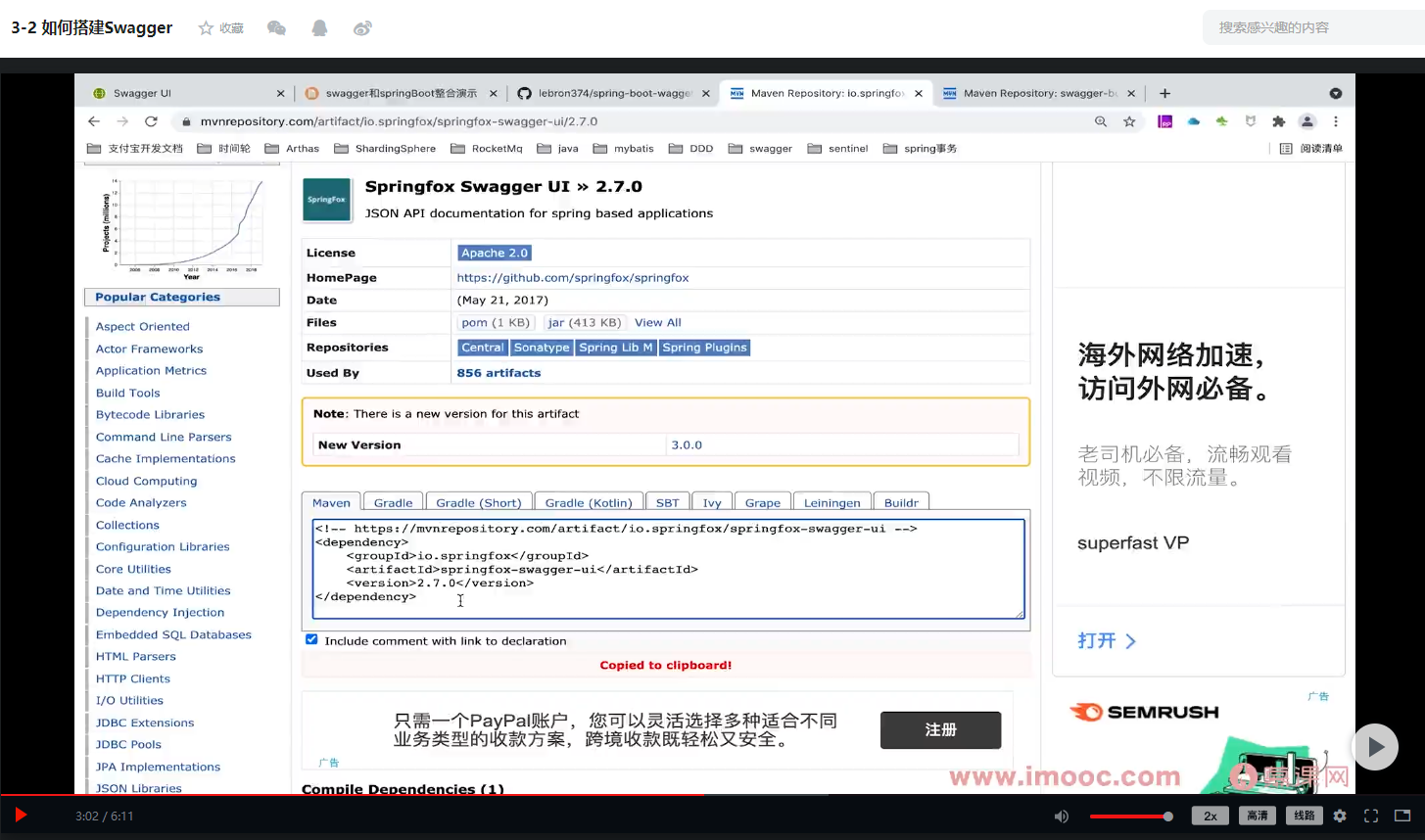The width and height of the screenshot is (1425, 840).
Task: Switch to the Swagger UI browser tab
Action: coord(188,93)
